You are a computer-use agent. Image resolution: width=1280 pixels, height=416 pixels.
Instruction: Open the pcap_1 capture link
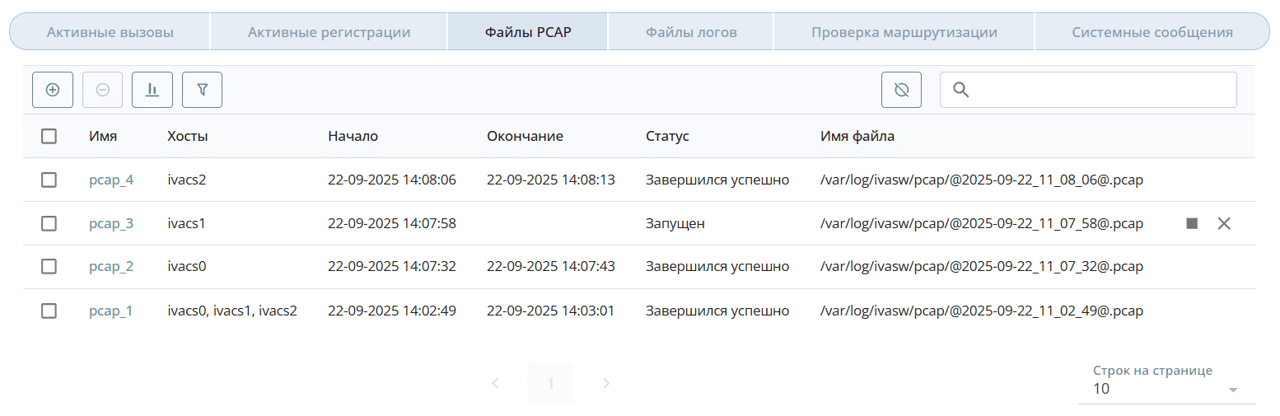pyautogui.click(x=110, y=311)
